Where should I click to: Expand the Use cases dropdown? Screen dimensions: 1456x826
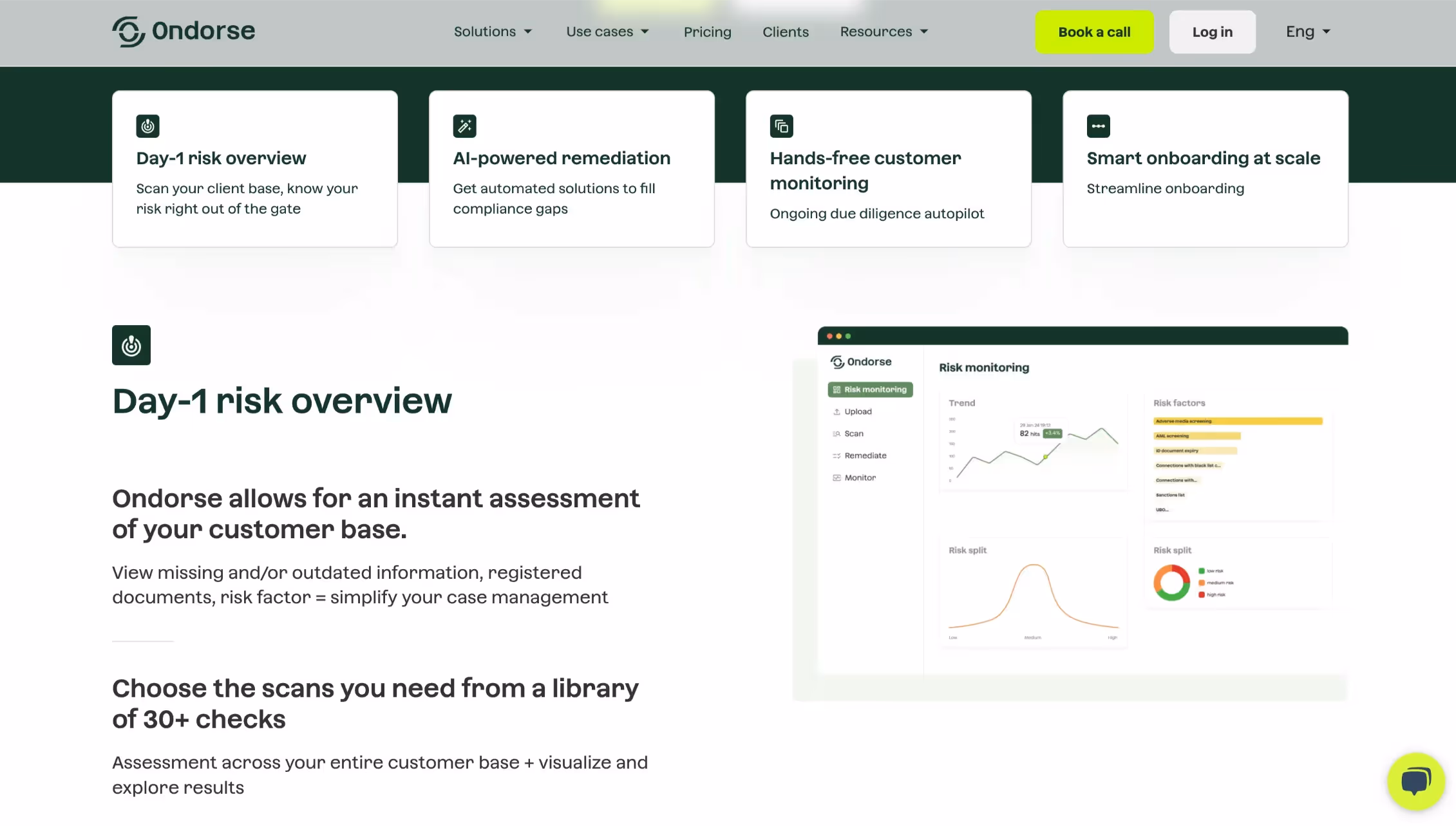pos(607,32)
